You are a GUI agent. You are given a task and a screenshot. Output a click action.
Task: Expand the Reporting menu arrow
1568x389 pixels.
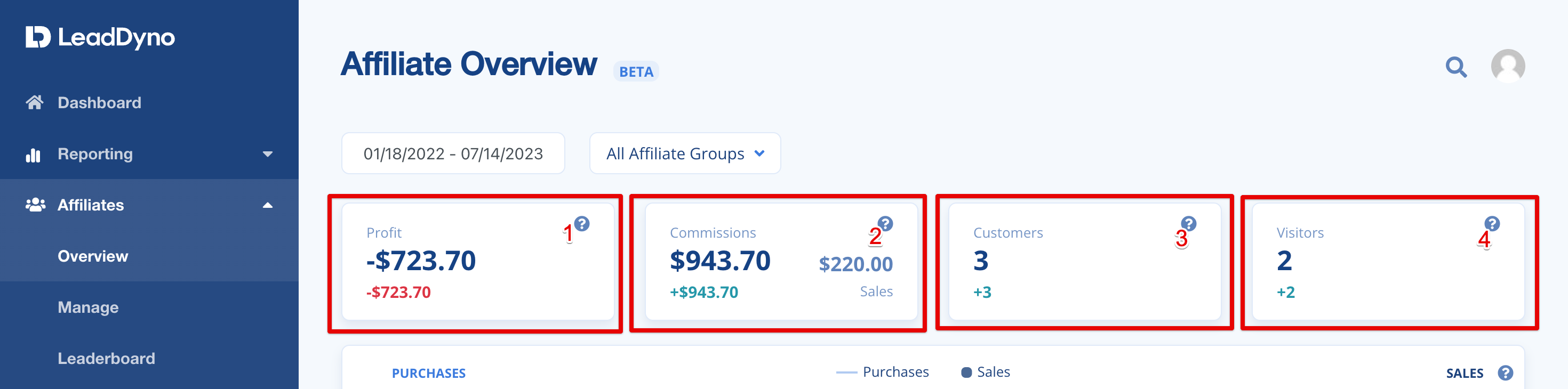[x=267, y=155]
